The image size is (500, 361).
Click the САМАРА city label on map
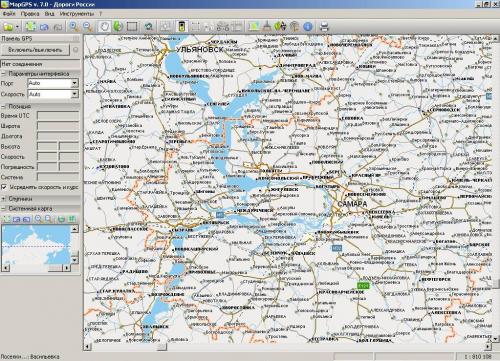[352, 204]
